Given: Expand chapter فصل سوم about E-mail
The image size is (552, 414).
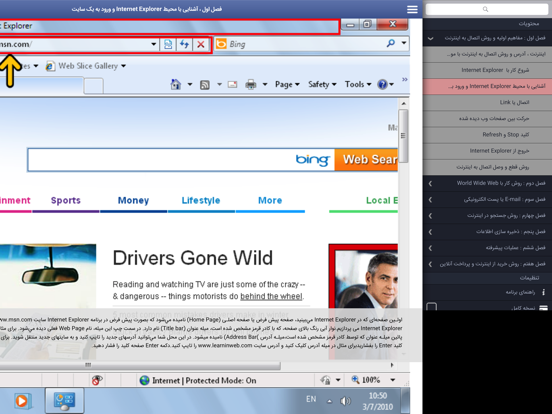Looking at the screenshot, I should pyautogui.click(x=430, y=200).
